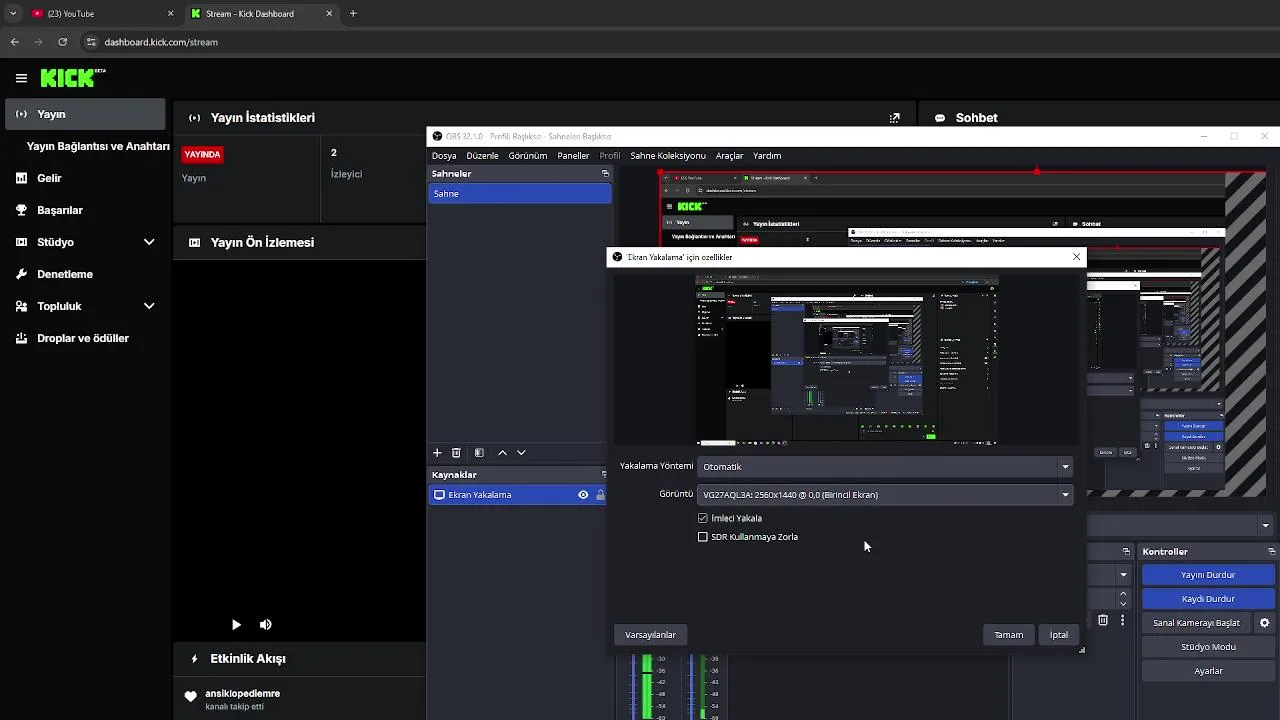Open Yayın Bağlantısı ve Anahtarı page

[x=98, y=146]
